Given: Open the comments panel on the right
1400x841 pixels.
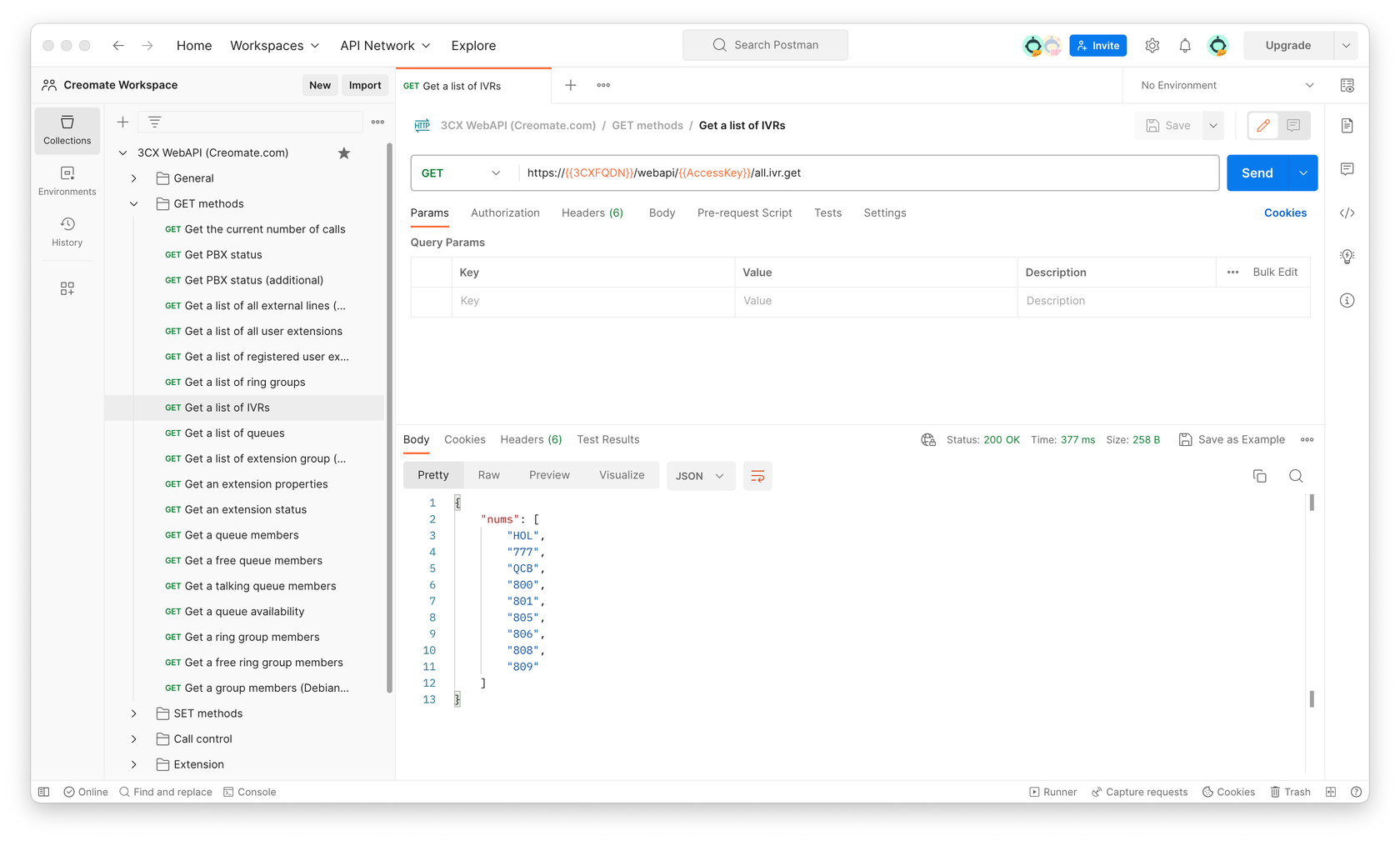Looking at the screenshot, I should click(x=1347, y=169).
